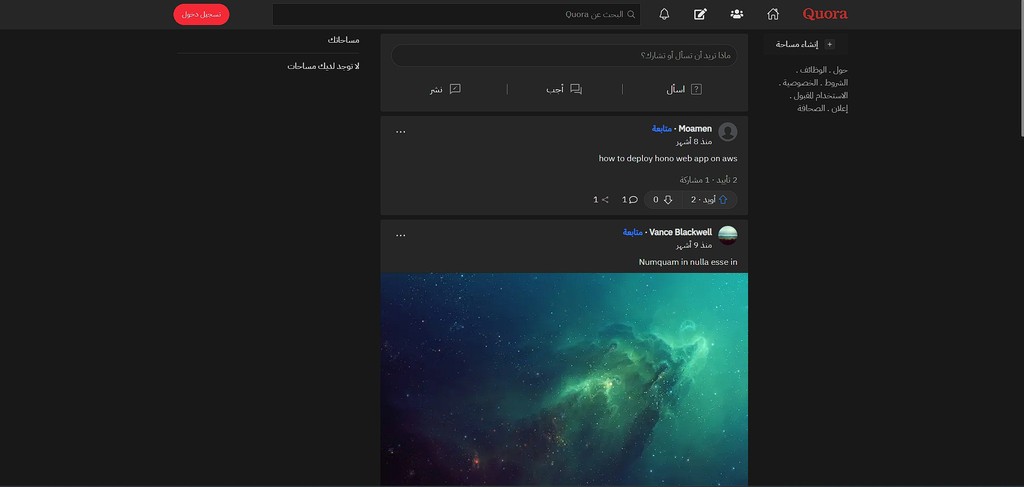
Task: Share the hono web app post
Action: point(601,199)
